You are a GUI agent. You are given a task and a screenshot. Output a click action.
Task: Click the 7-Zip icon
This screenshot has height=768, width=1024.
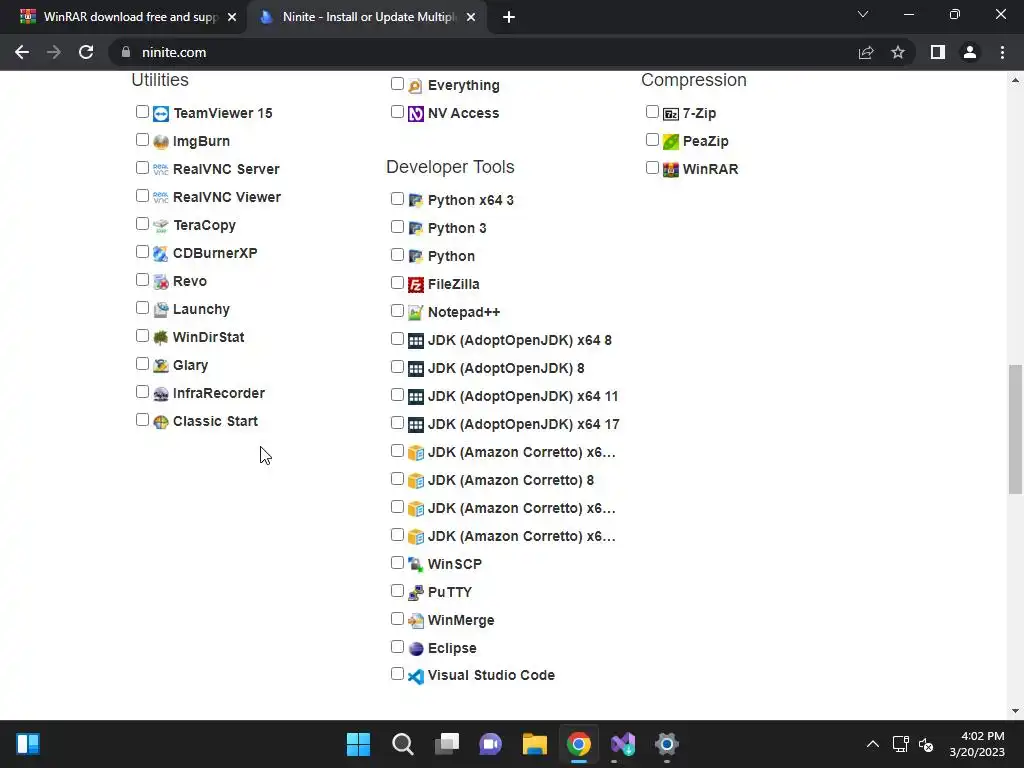pyautogui.click(x=671, y=114)
